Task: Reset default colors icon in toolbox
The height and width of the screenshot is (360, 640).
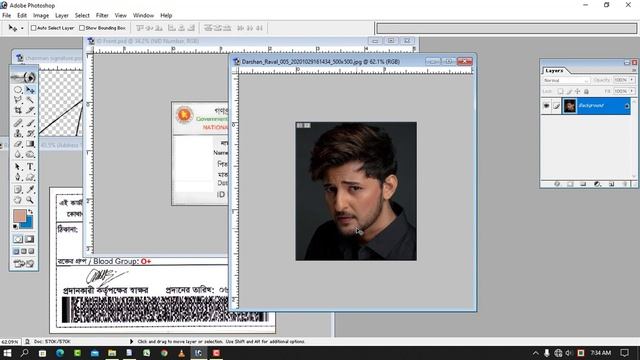Action: [16, 227]
